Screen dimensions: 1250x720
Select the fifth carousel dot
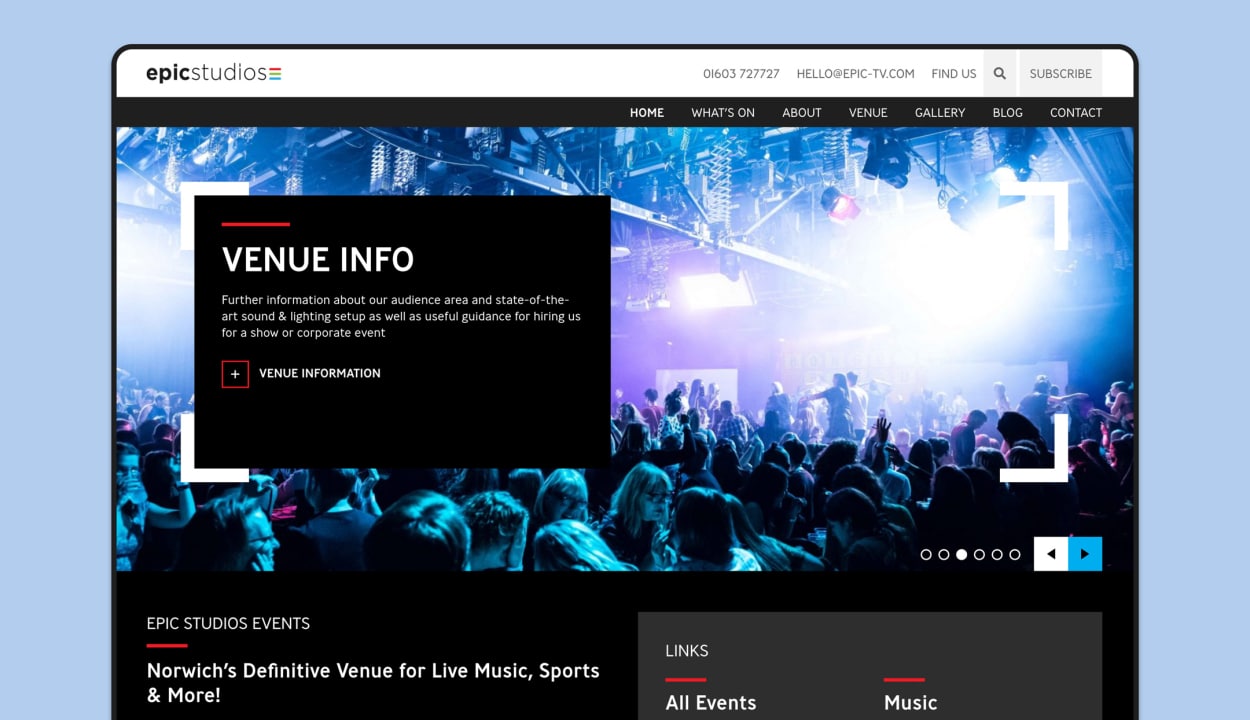point(997,554)
